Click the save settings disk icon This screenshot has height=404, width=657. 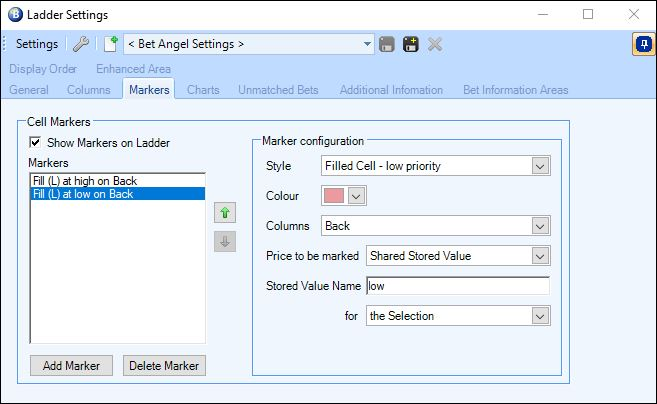(387, 44)
